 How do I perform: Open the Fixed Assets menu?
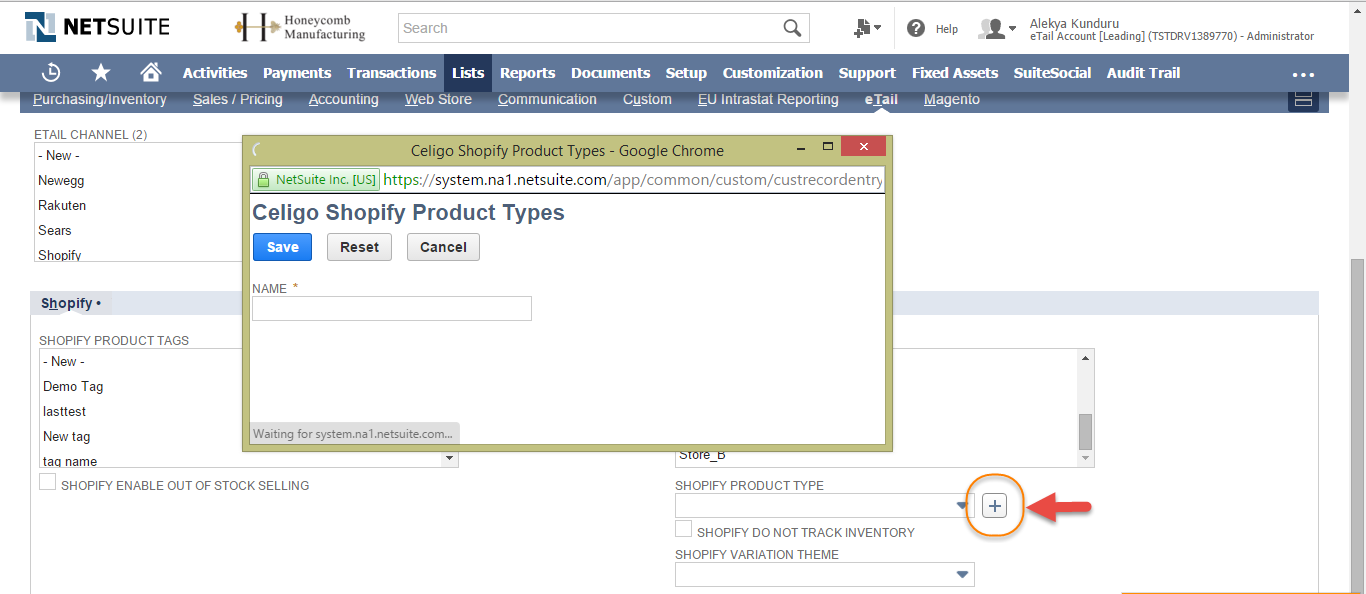[955, 73]
